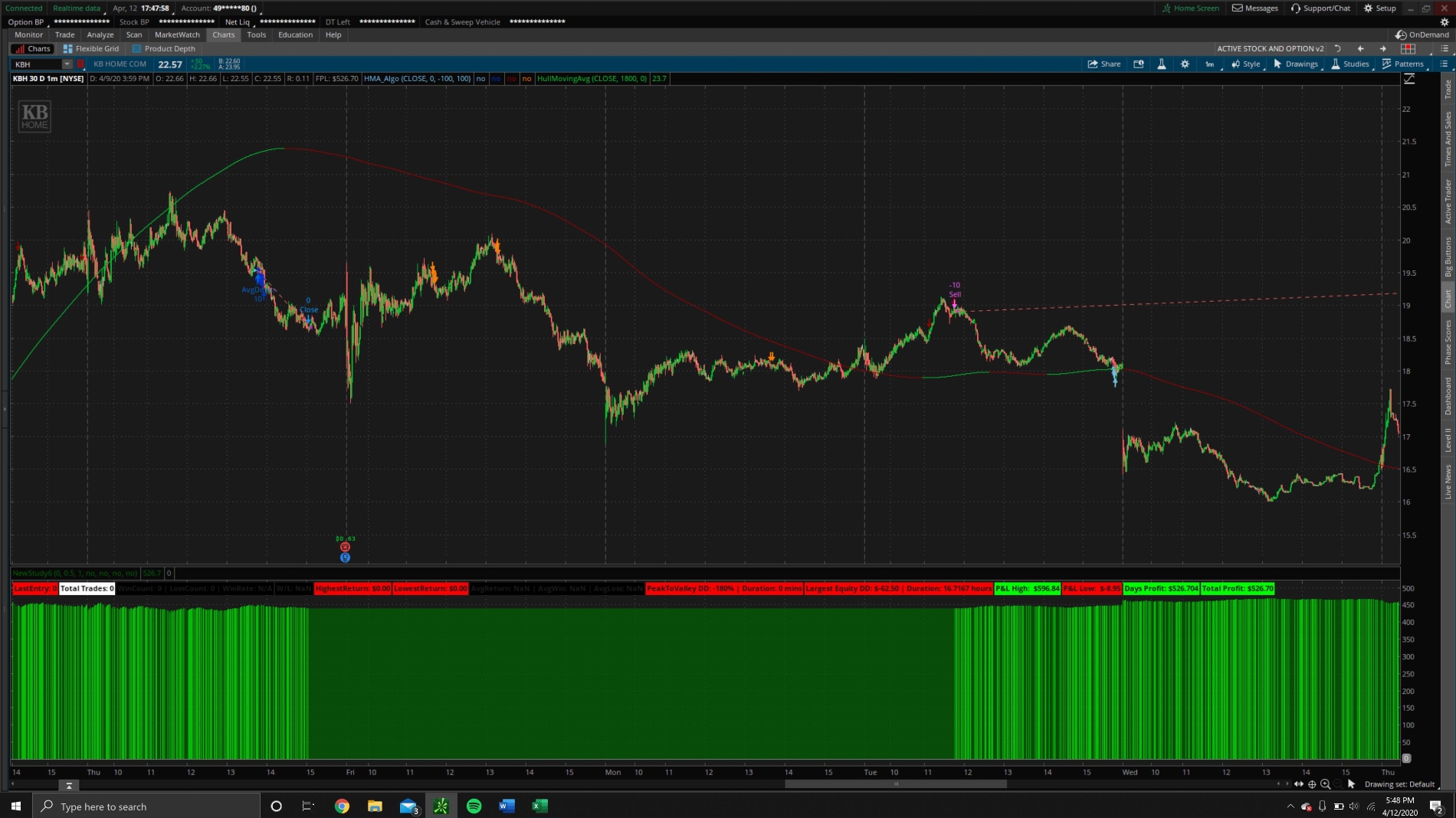1456x818 pixels.
Task: Open the KBH symbol dropdown arrow
Action: pos(67,64)
